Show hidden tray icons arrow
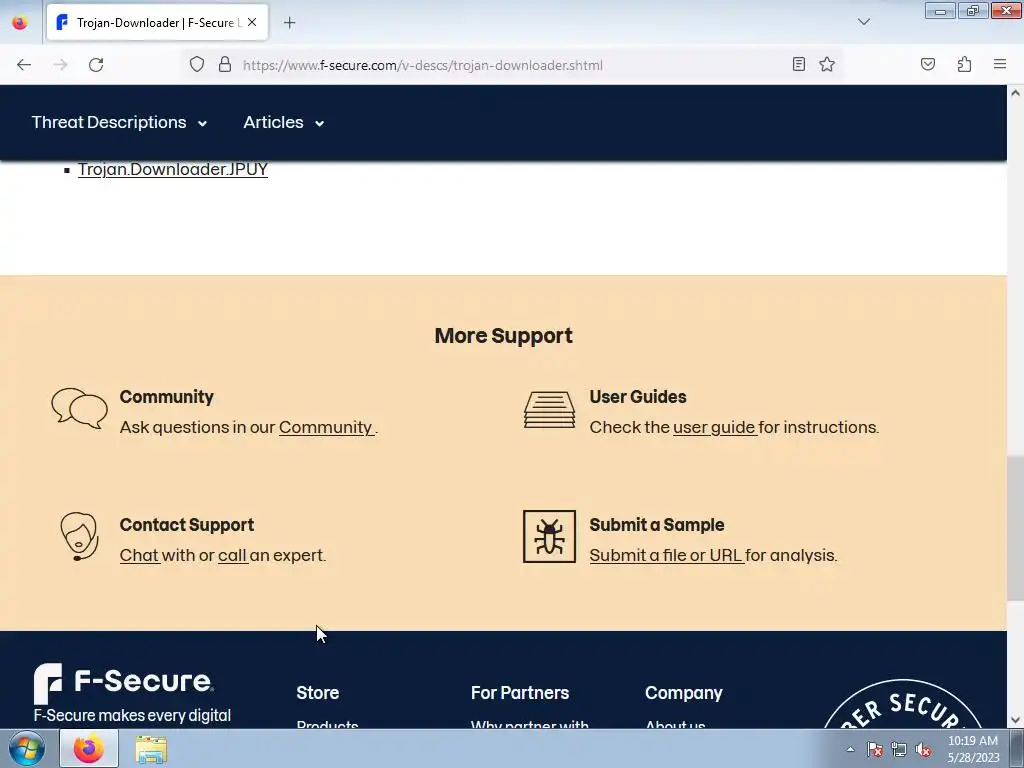The image size is (1024, 768). coord(850,749)
